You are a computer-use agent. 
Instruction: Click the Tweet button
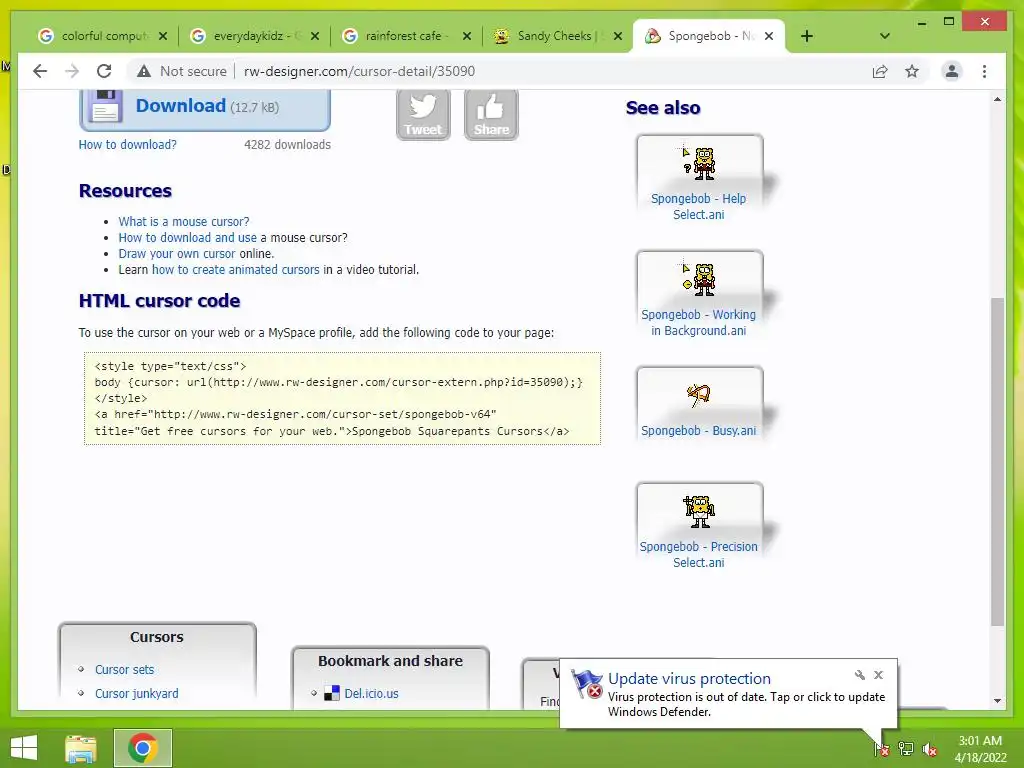click(x=423, y=114)
